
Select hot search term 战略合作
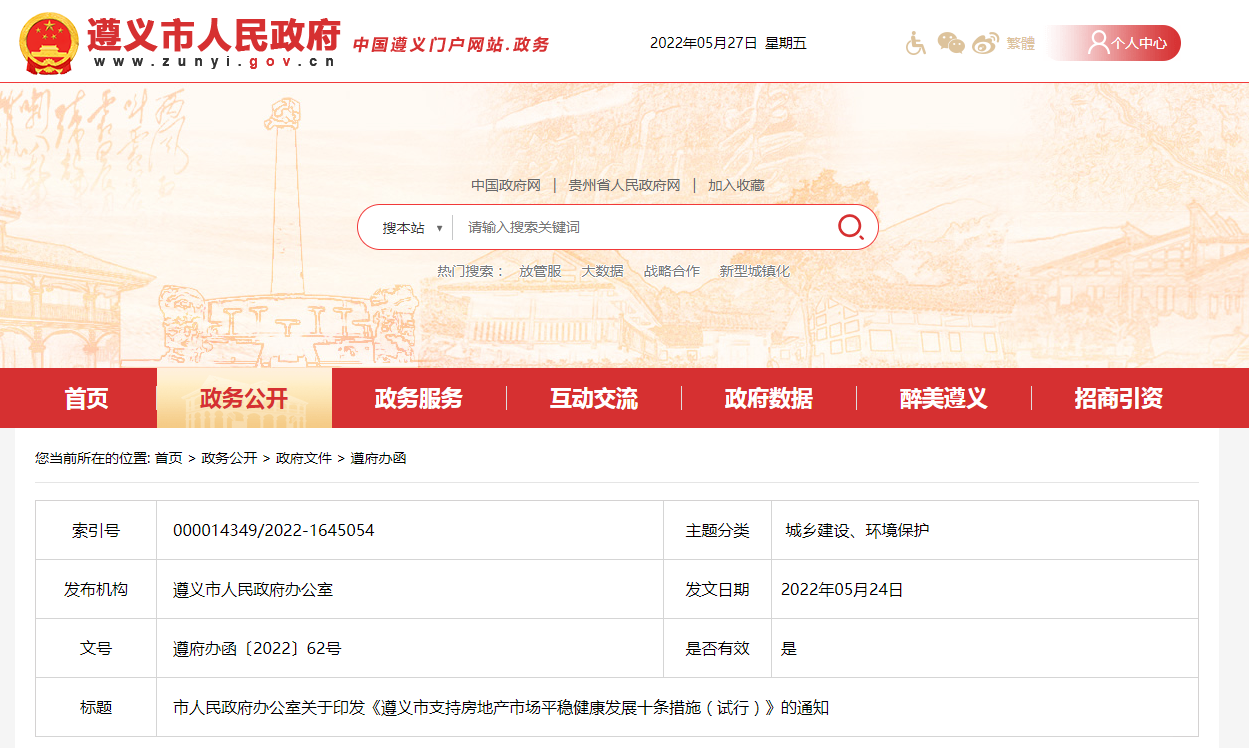click(x=672, y=271)
